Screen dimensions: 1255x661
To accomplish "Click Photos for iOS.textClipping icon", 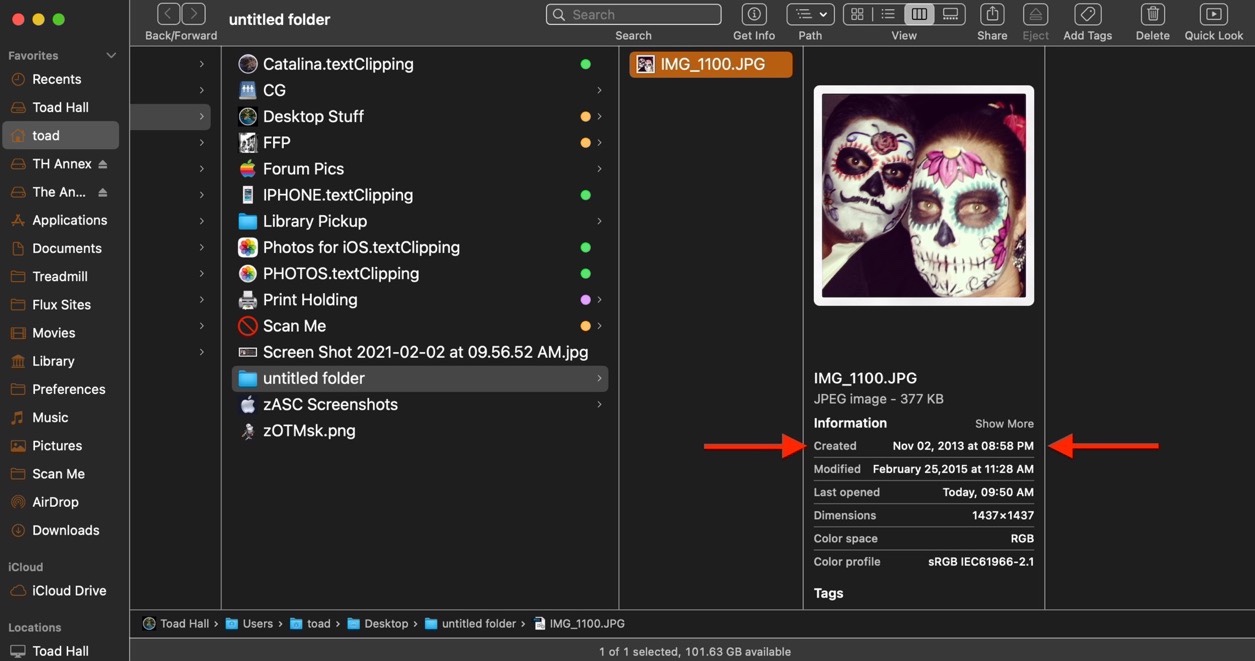I will pos(247,247).
